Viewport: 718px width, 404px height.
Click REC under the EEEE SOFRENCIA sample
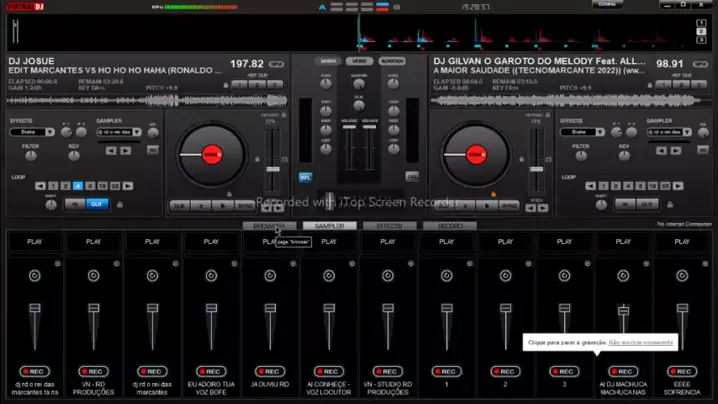click(682, 371)
